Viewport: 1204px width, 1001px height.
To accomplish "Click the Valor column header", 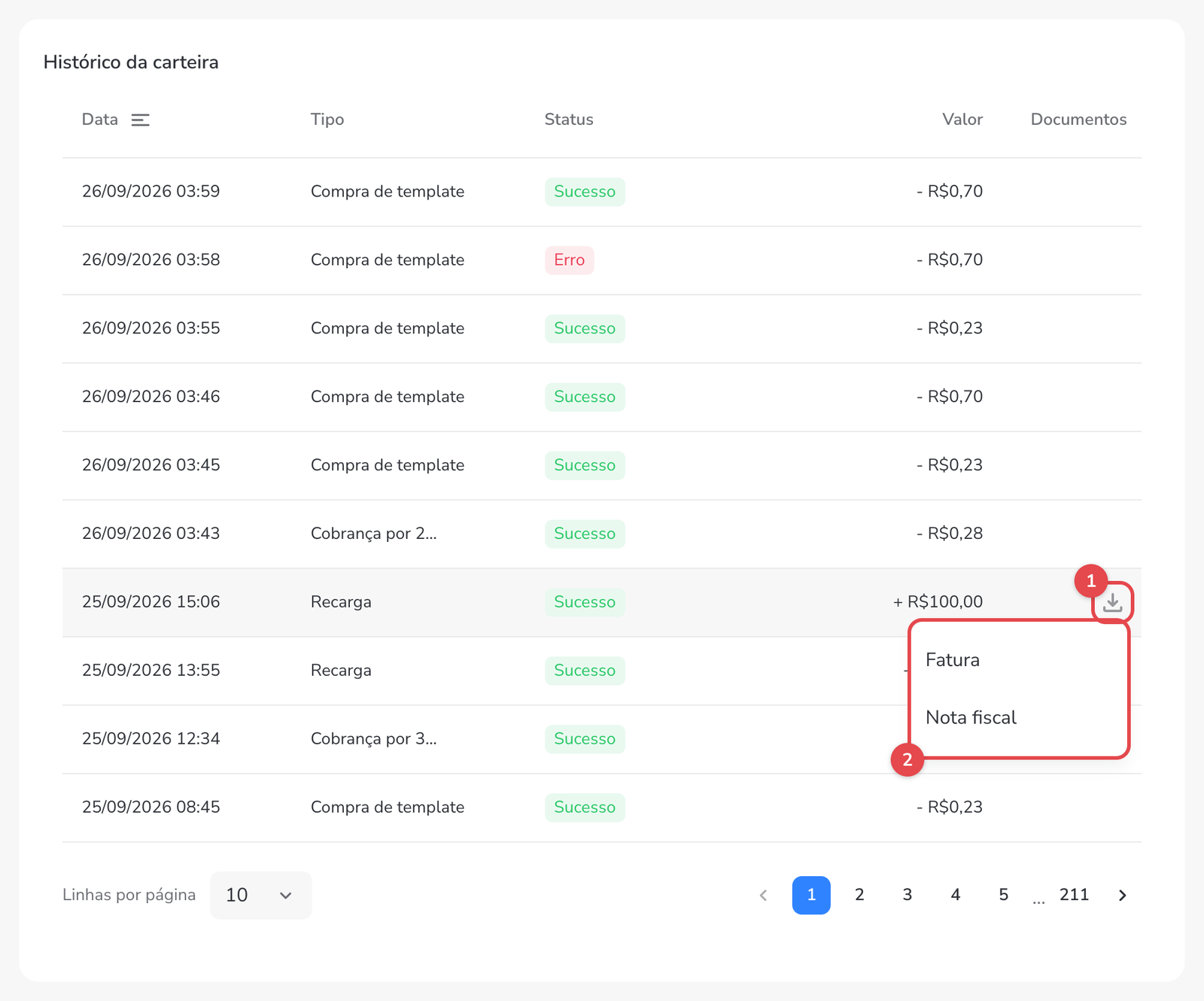I will [962, 120].
